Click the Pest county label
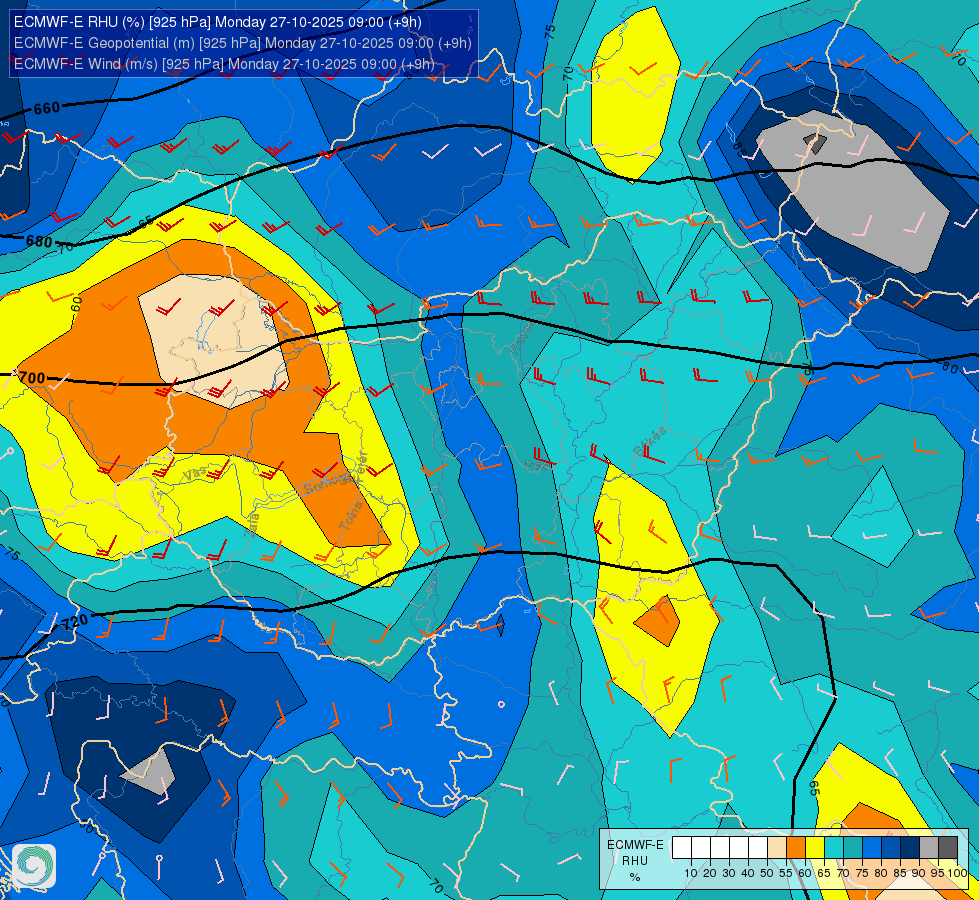The height and width of the screenshot is (900, 979). pos(538,464)
